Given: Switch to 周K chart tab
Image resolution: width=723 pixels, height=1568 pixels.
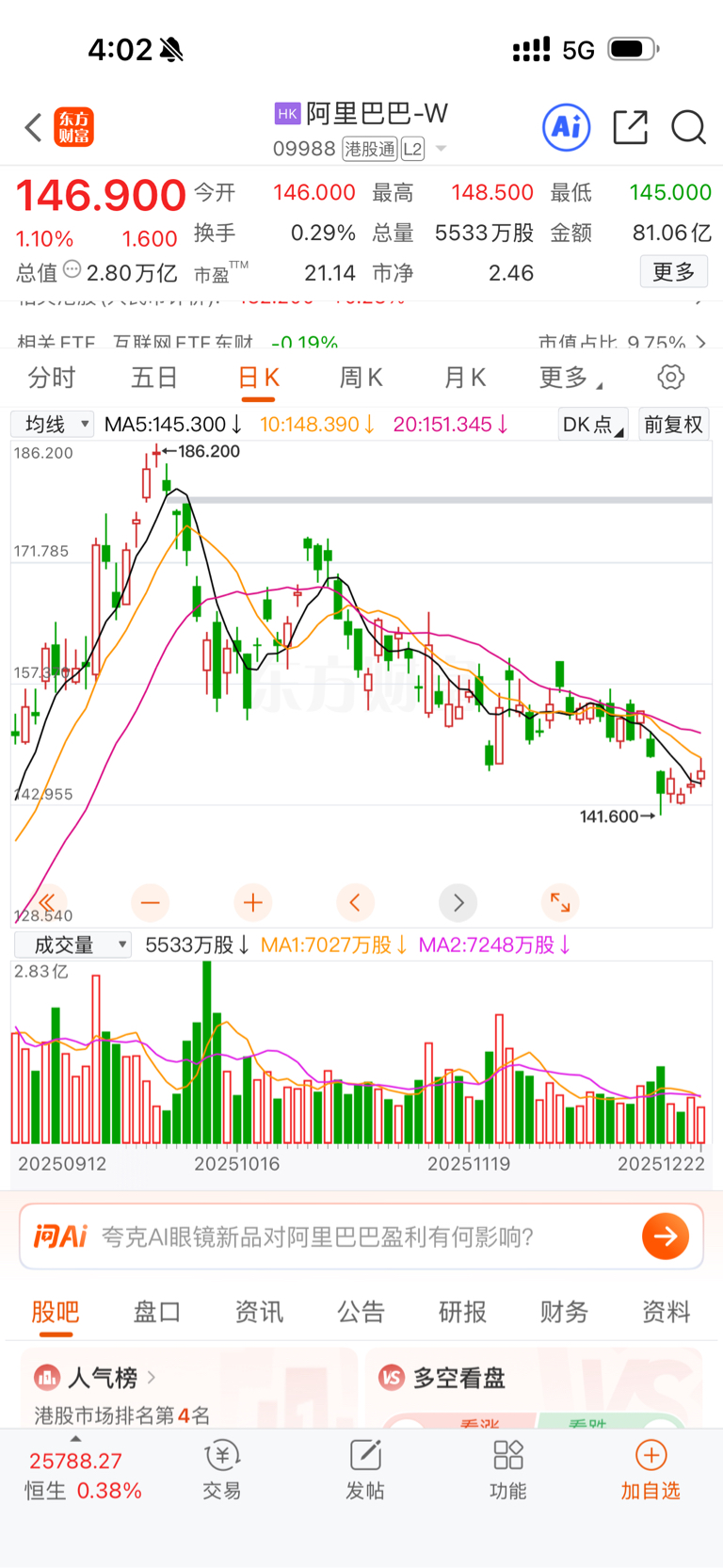Looking at the screenshot, I should tap(361, 378).
